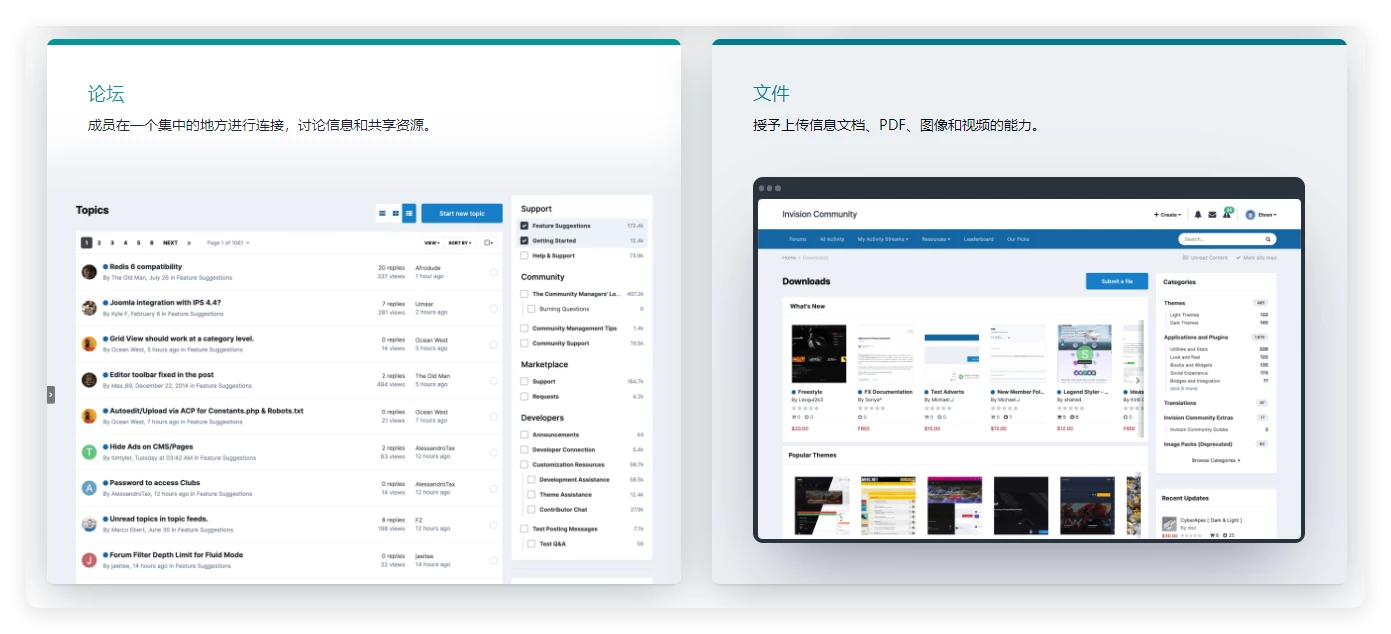The width and height of the screenshot is (1391, 634).
Task: Click the magnifier icon in search box
Action: 1269,240
